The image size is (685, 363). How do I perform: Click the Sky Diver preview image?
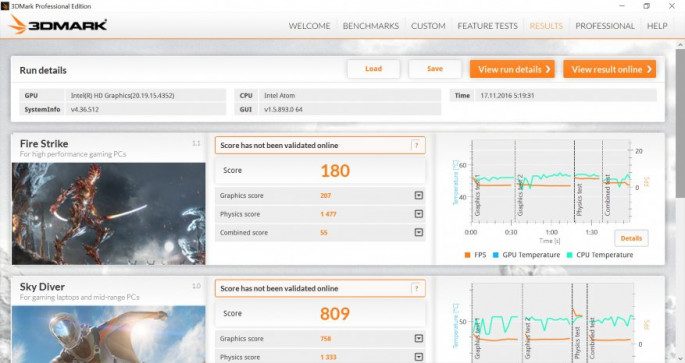pos(108,334)
